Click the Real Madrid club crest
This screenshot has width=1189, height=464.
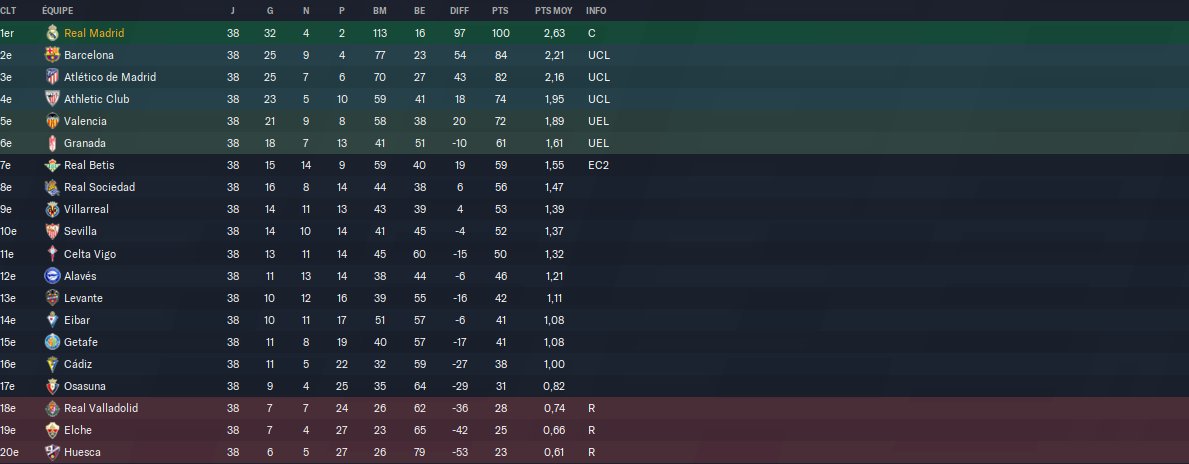[x=52, y=33]
